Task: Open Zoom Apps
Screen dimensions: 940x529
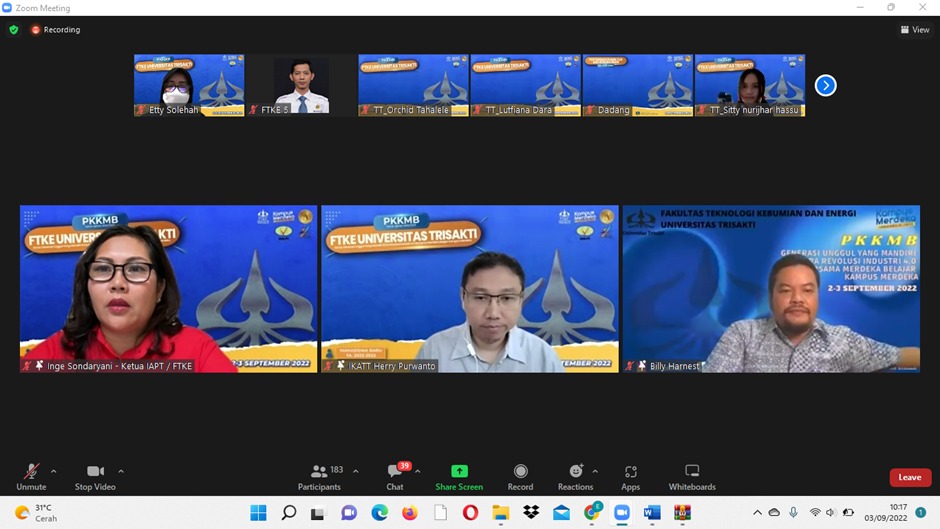Action: tap(631, 477)
